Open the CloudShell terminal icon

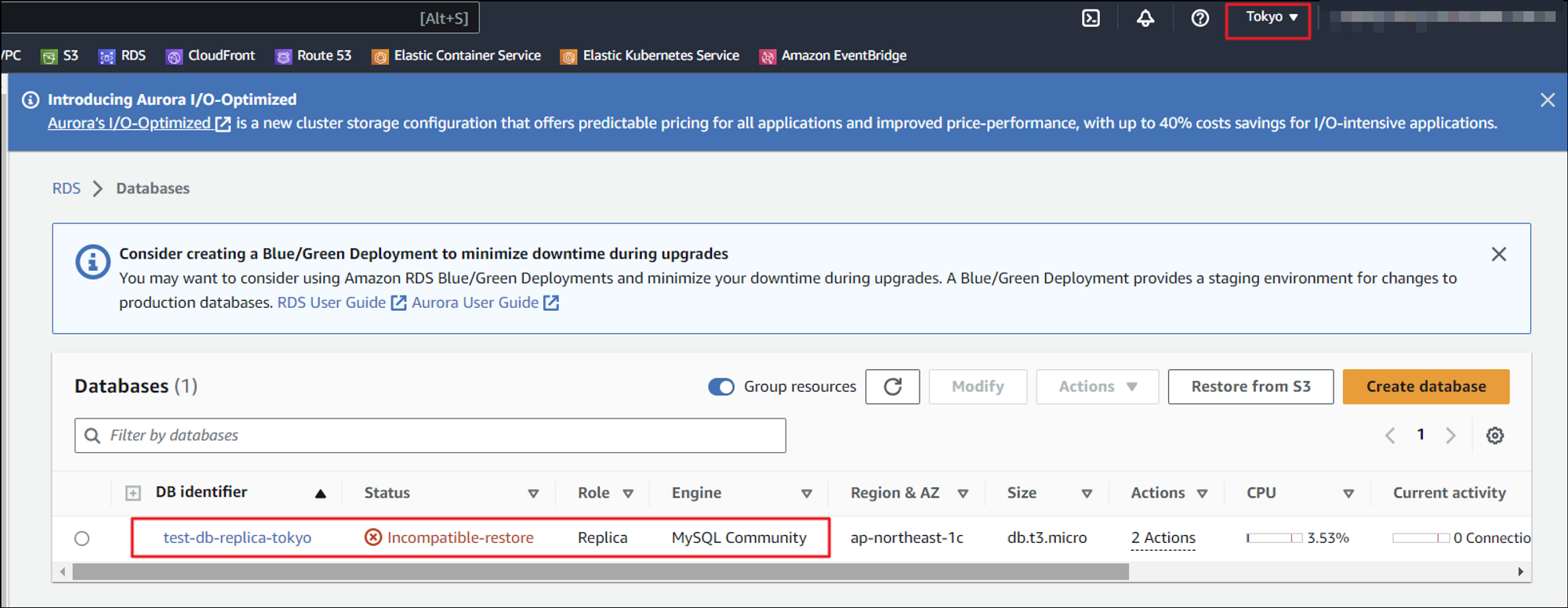pyautogui.click(x=1091, y=18)
